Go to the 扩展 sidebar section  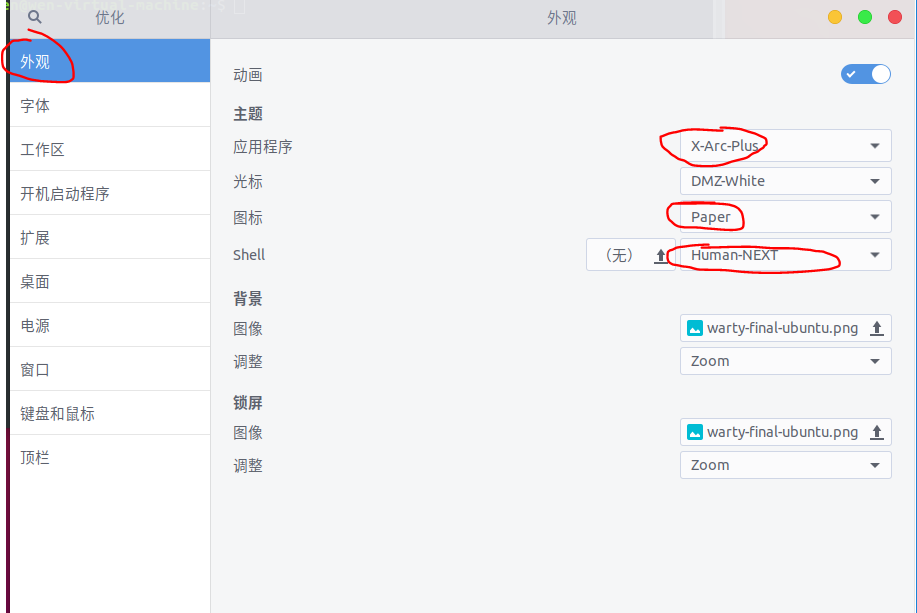[x=110, y=237]
